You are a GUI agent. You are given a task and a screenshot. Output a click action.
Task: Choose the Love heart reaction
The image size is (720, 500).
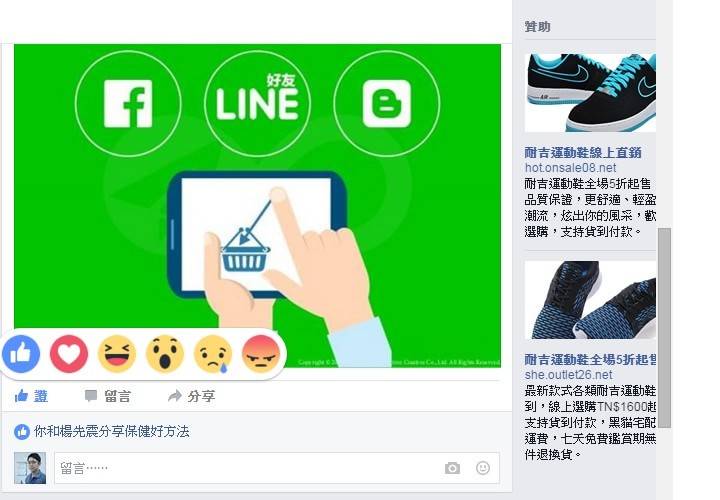[x=69, y=354]
